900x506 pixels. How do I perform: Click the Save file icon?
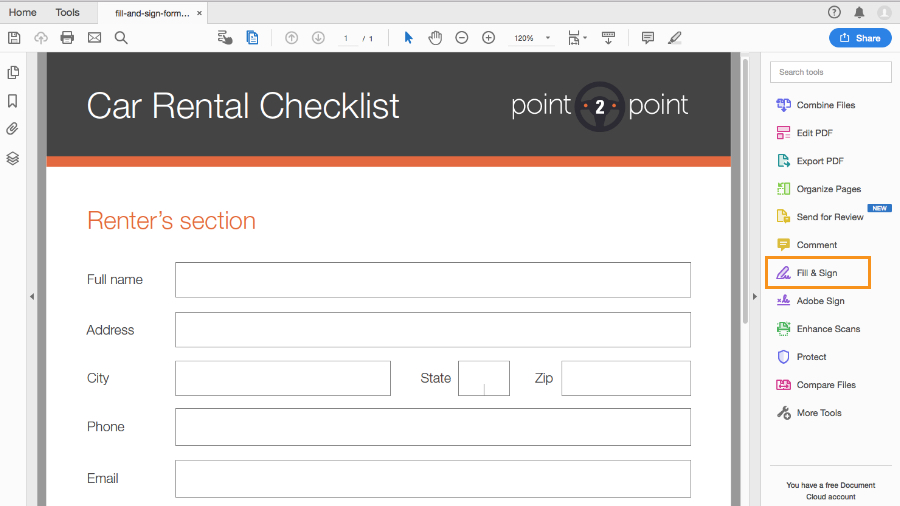point(14,38)
